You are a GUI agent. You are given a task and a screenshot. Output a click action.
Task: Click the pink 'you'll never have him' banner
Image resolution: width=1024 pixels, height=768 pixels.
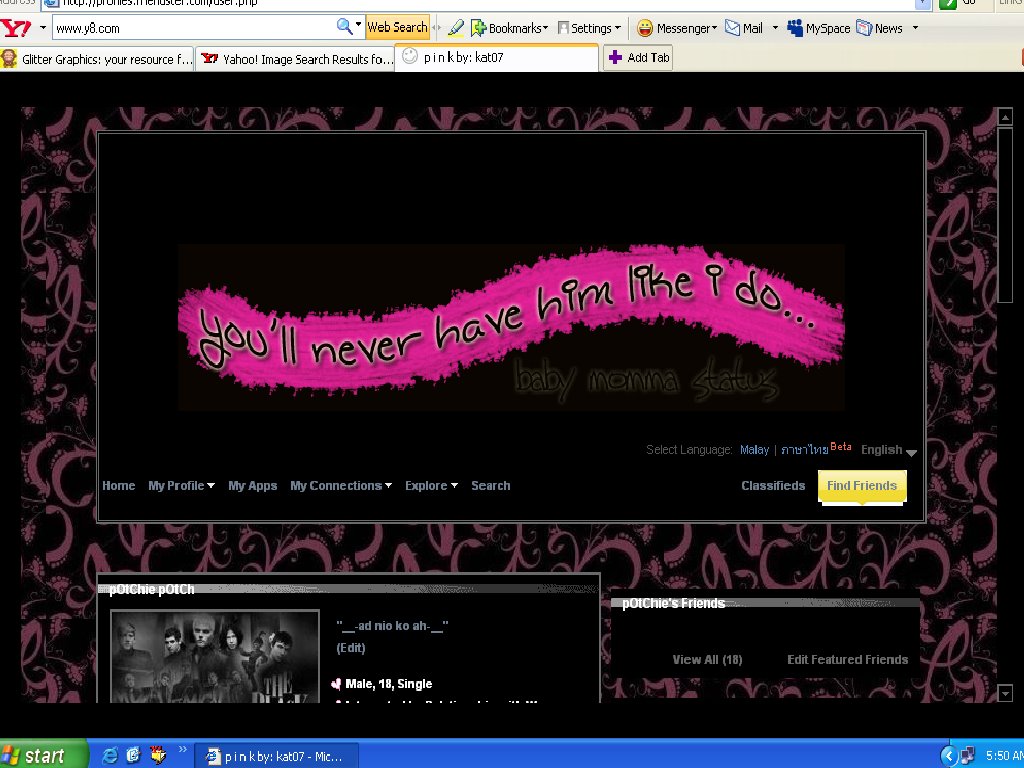pyautogui.click(x=511, y=327)
